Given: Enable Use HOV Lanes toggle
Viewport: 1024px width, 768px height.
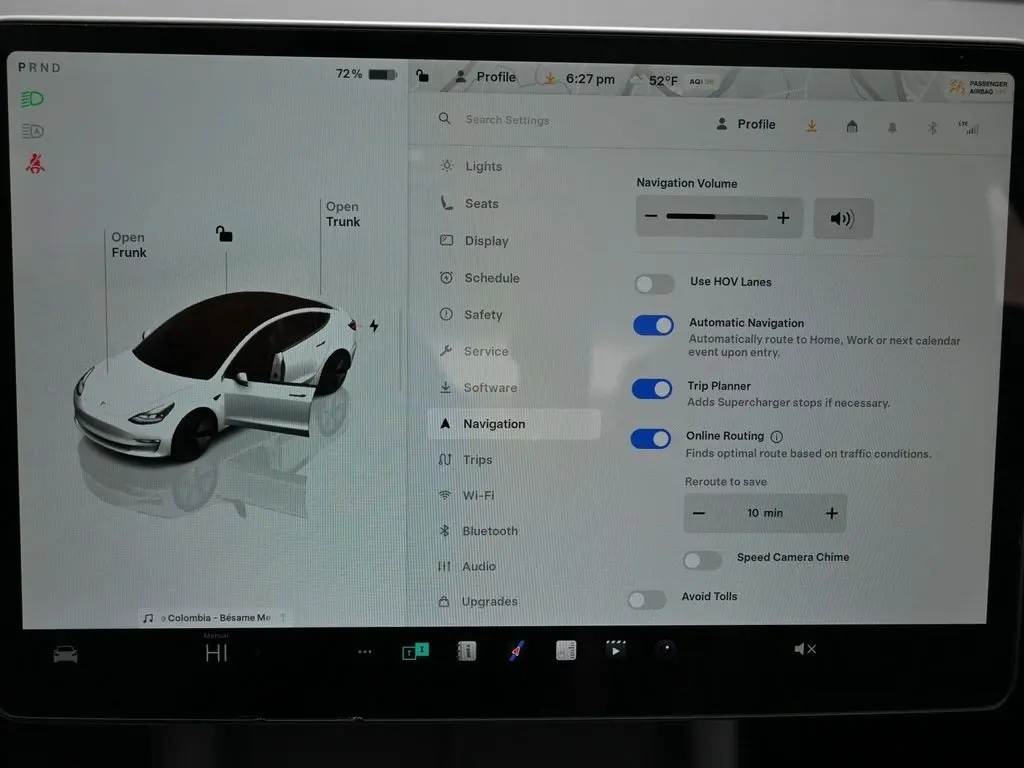Looking at the screenshot, I should (x=654, y=284).
